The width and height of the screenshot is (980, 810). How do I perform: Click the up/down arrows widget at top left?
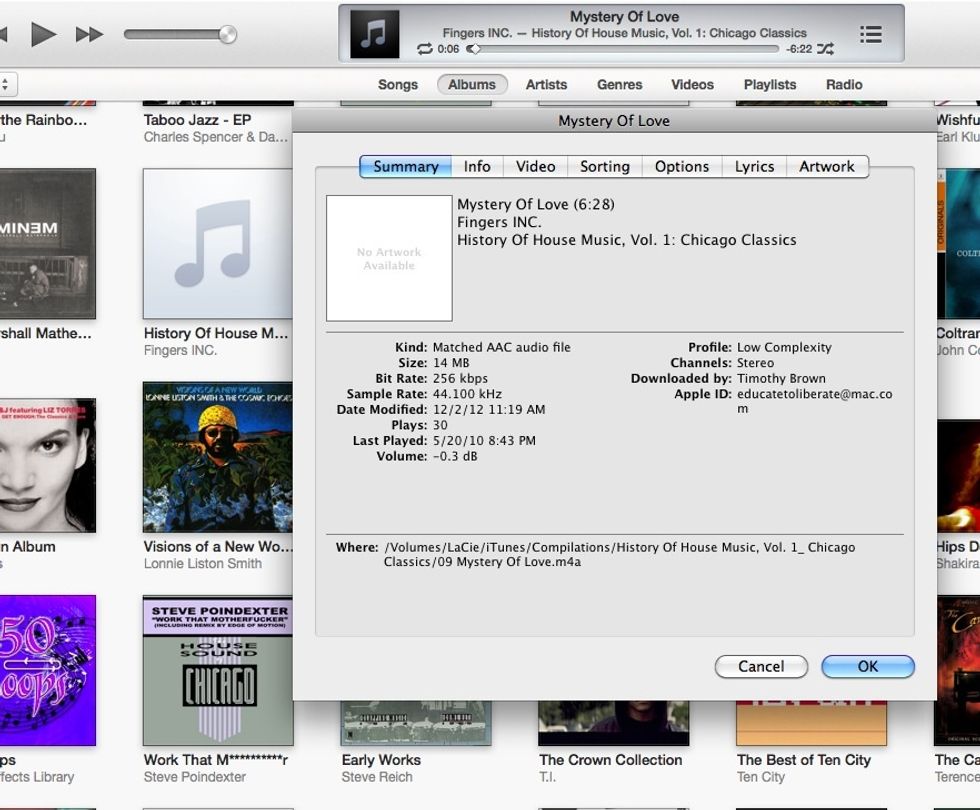tap(5, 85)
